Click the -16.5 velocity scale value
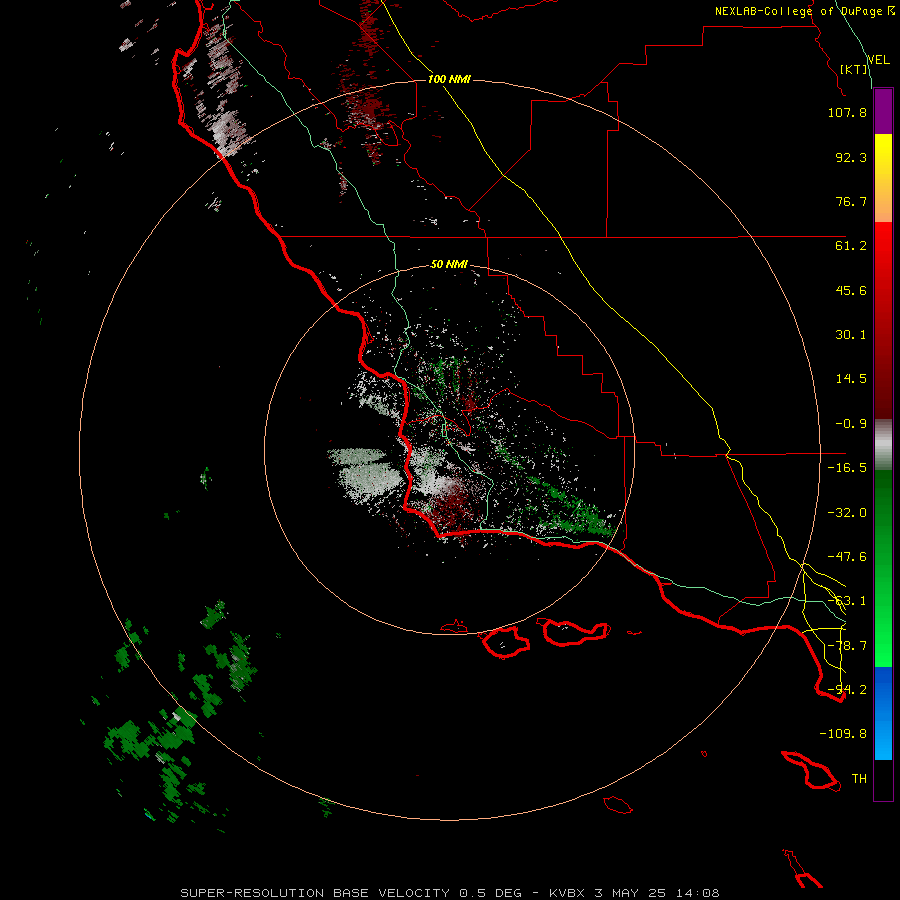The image size is (900, 900). [x=847, y=468]
